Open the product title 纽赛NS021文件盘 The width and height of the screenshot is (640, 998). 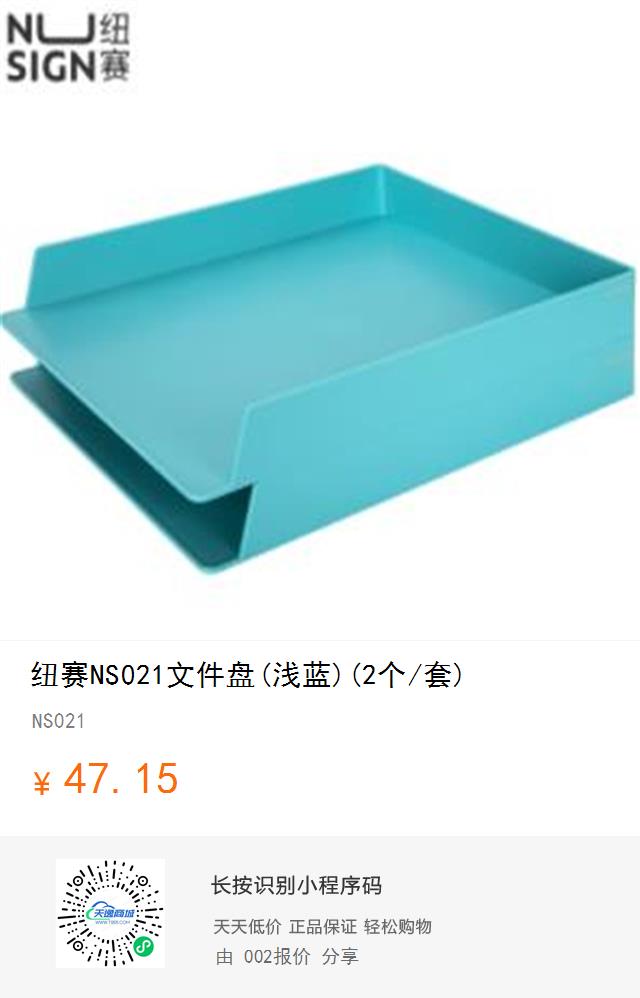[x=247, y=675]
